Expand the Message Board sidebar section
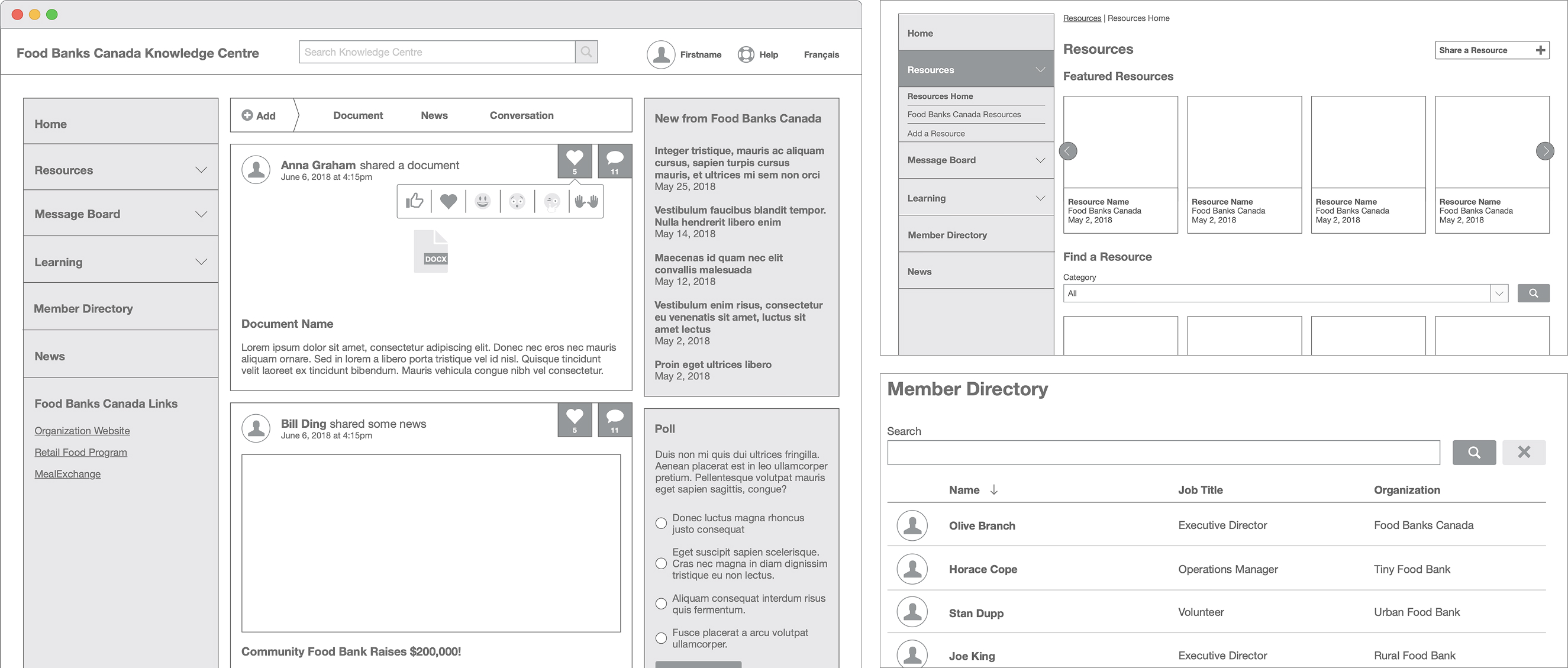The height and width of the screenshot is (668, 1568). pyautogui.click(x=201, y=214)
